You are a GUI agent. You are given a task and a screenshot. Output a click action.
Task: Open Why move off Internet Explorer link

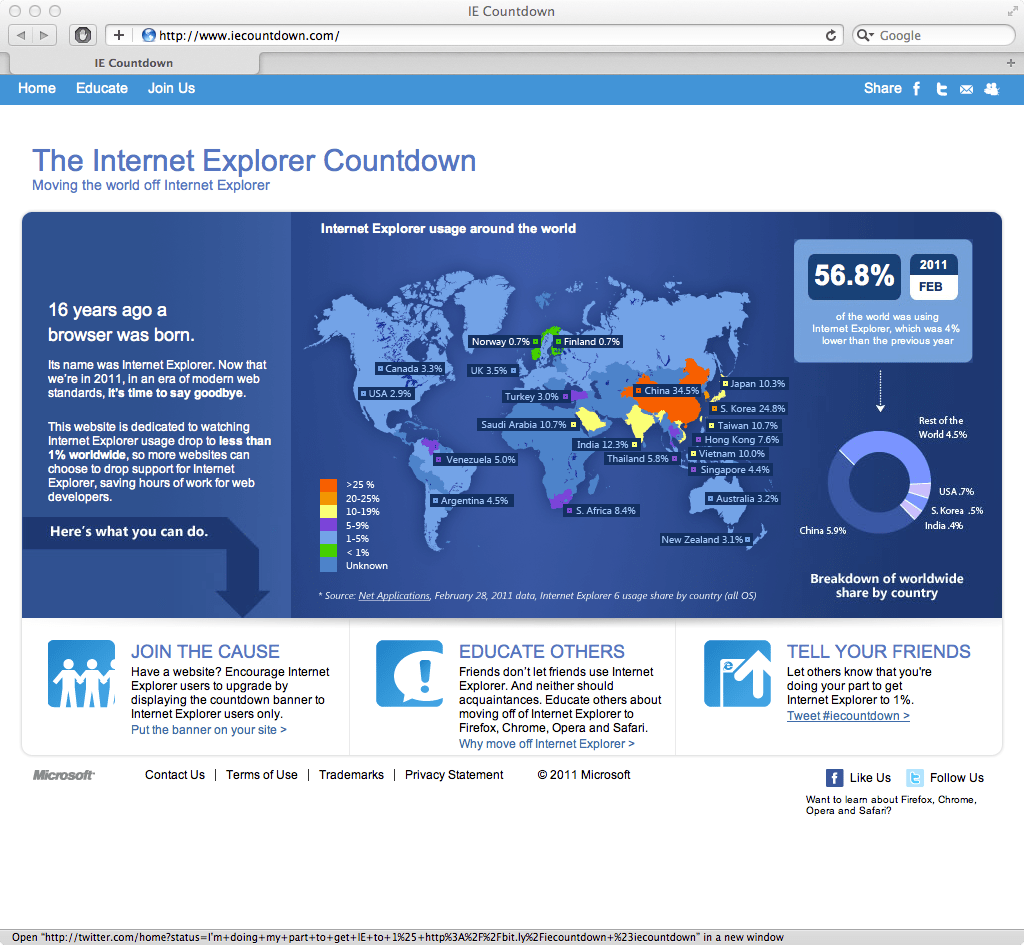(x=547, y=744)
